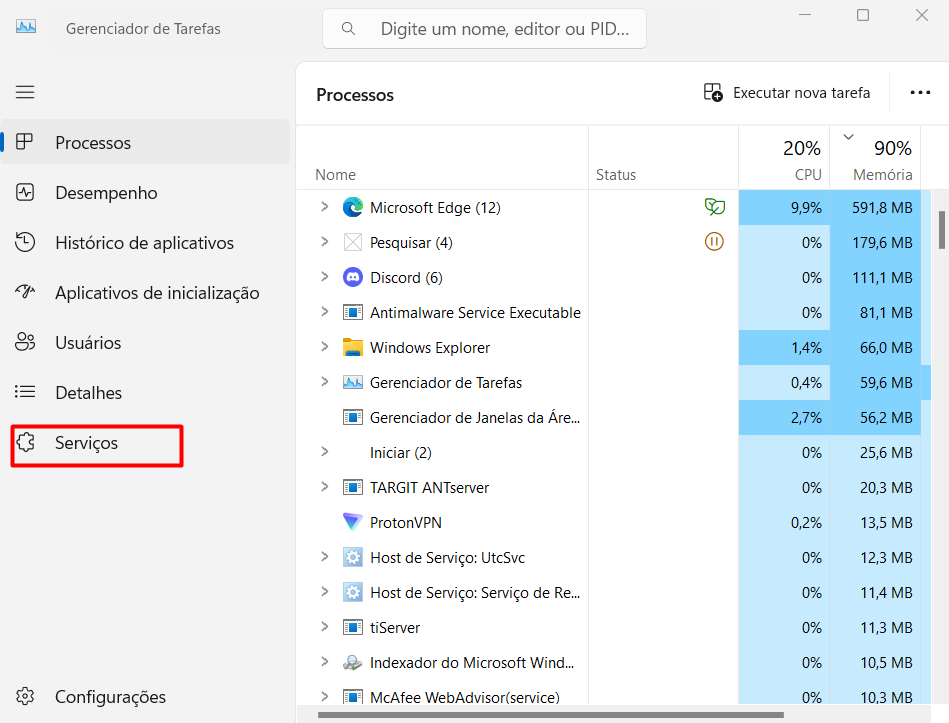Expand the Gerenciador de Tarefas row
Viewport: 949px width, 723px height.
pyautogui.click(x=324, y=382)
